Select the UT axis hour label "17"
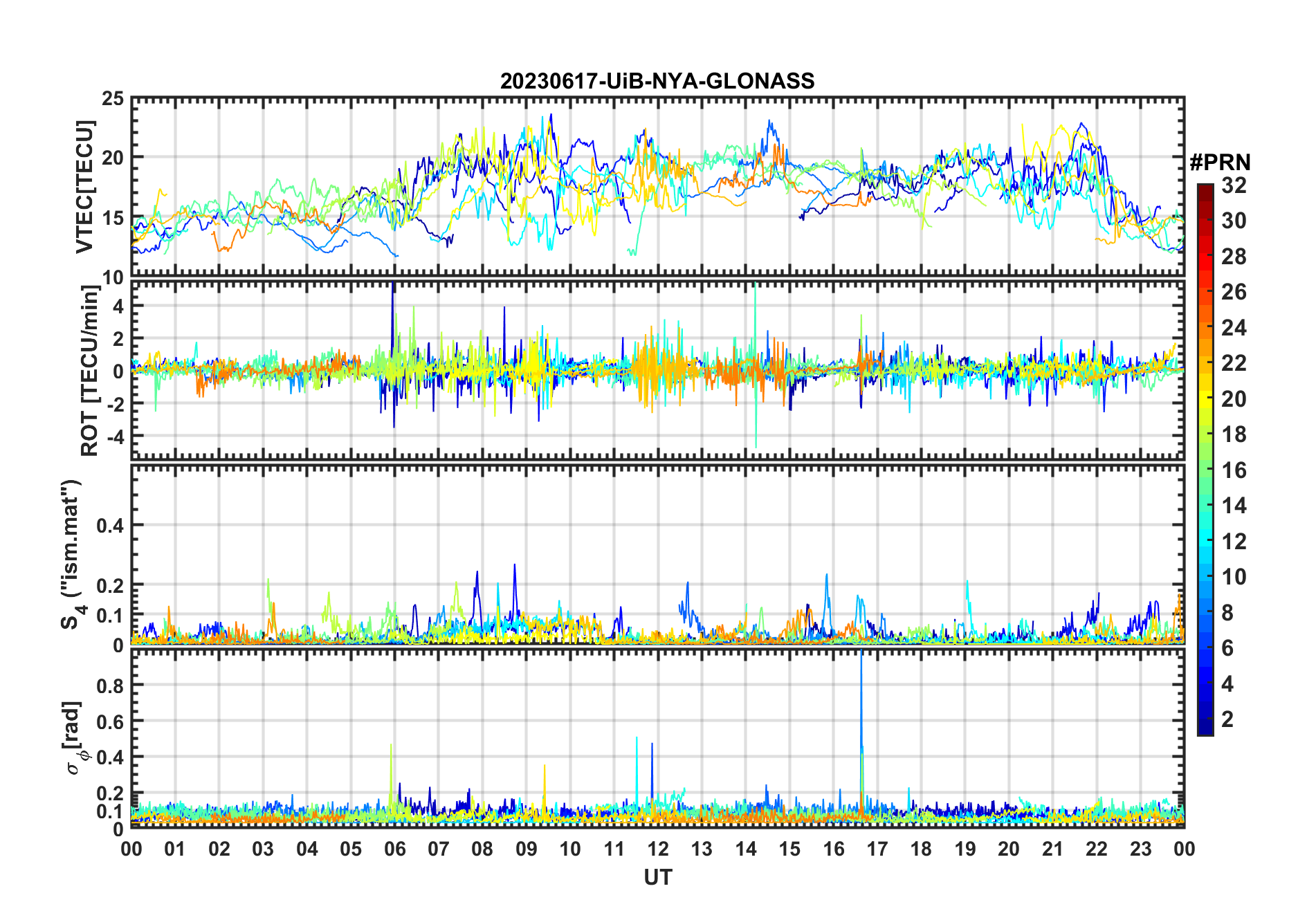Screen dimensions: 1316x920 coord(877,849)
